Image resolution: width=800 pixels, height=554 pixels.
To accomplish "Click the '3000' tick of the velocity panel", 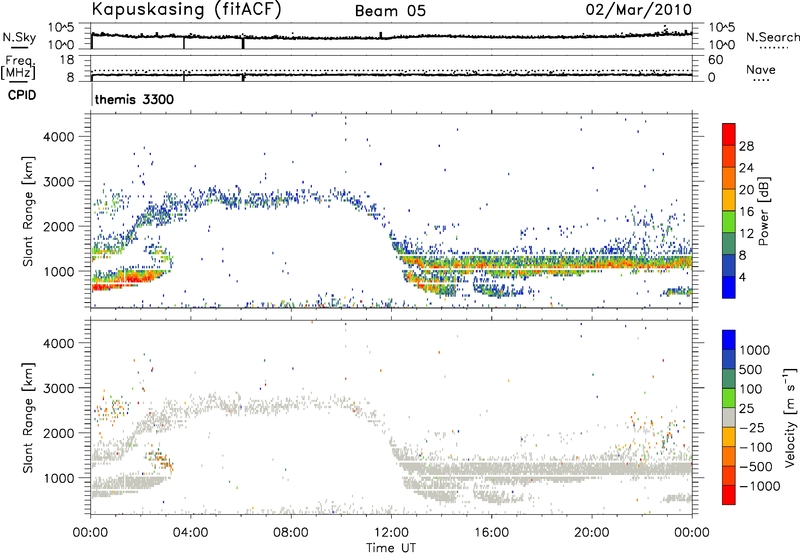I will 58,388.
